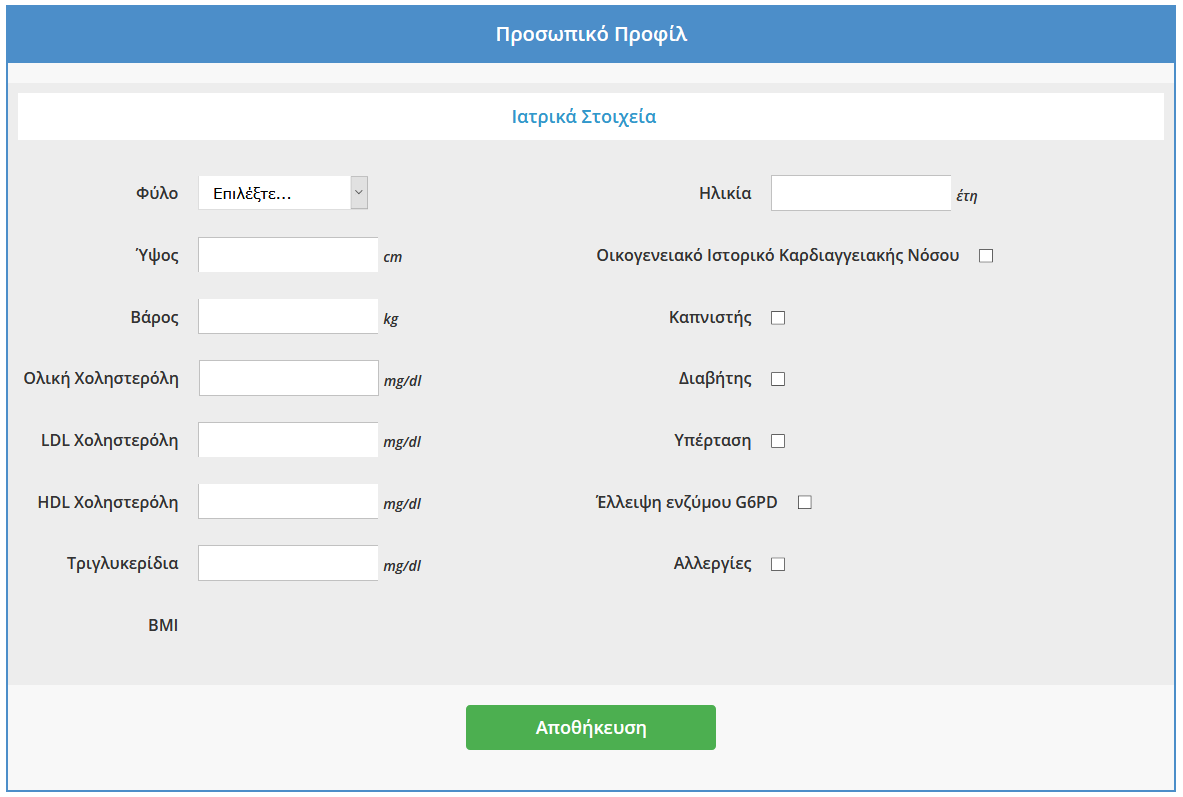Click into the HDL Χοληστερόλη field
The height and width of the screenshot is (797, 1183).
point(288,502)
